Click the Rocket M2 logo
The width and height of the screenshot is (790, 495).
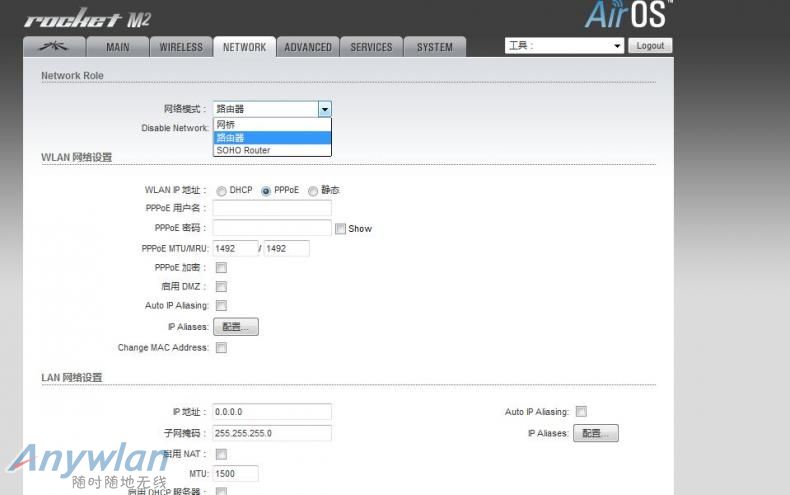[87, 19]
